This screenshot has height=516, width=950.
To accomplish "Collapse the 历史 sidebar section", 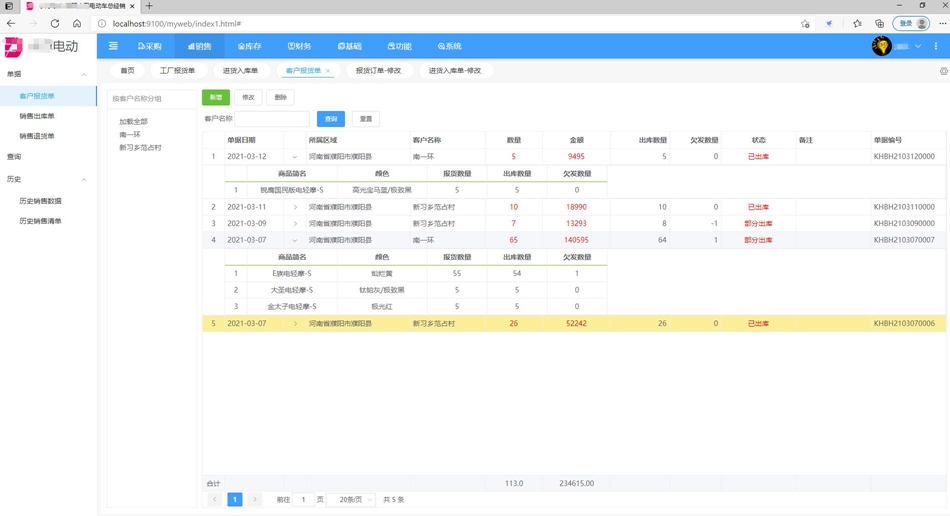I will point(84,180).
